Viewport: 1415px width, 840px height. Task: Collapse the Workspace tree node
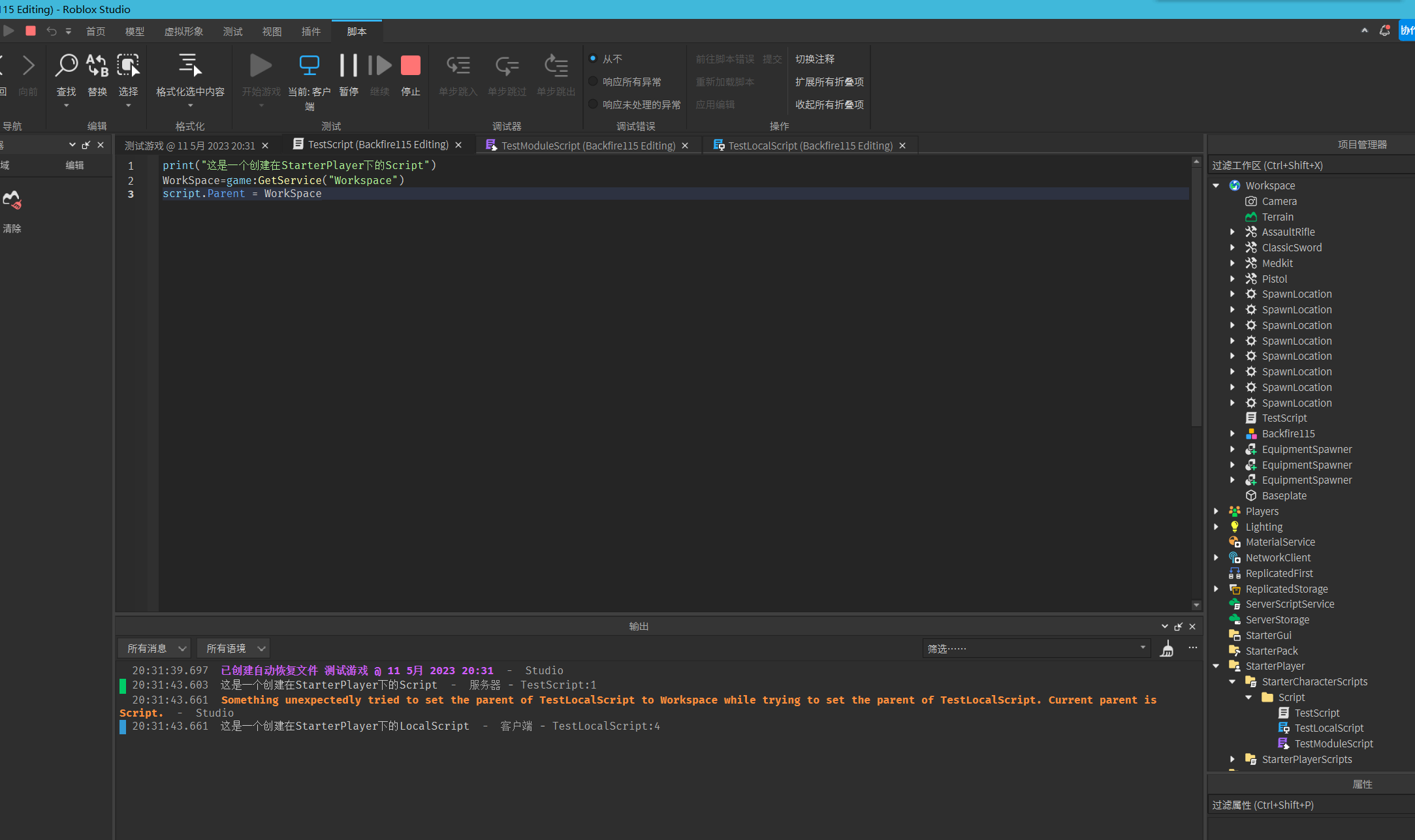(x=1216, y=186)
